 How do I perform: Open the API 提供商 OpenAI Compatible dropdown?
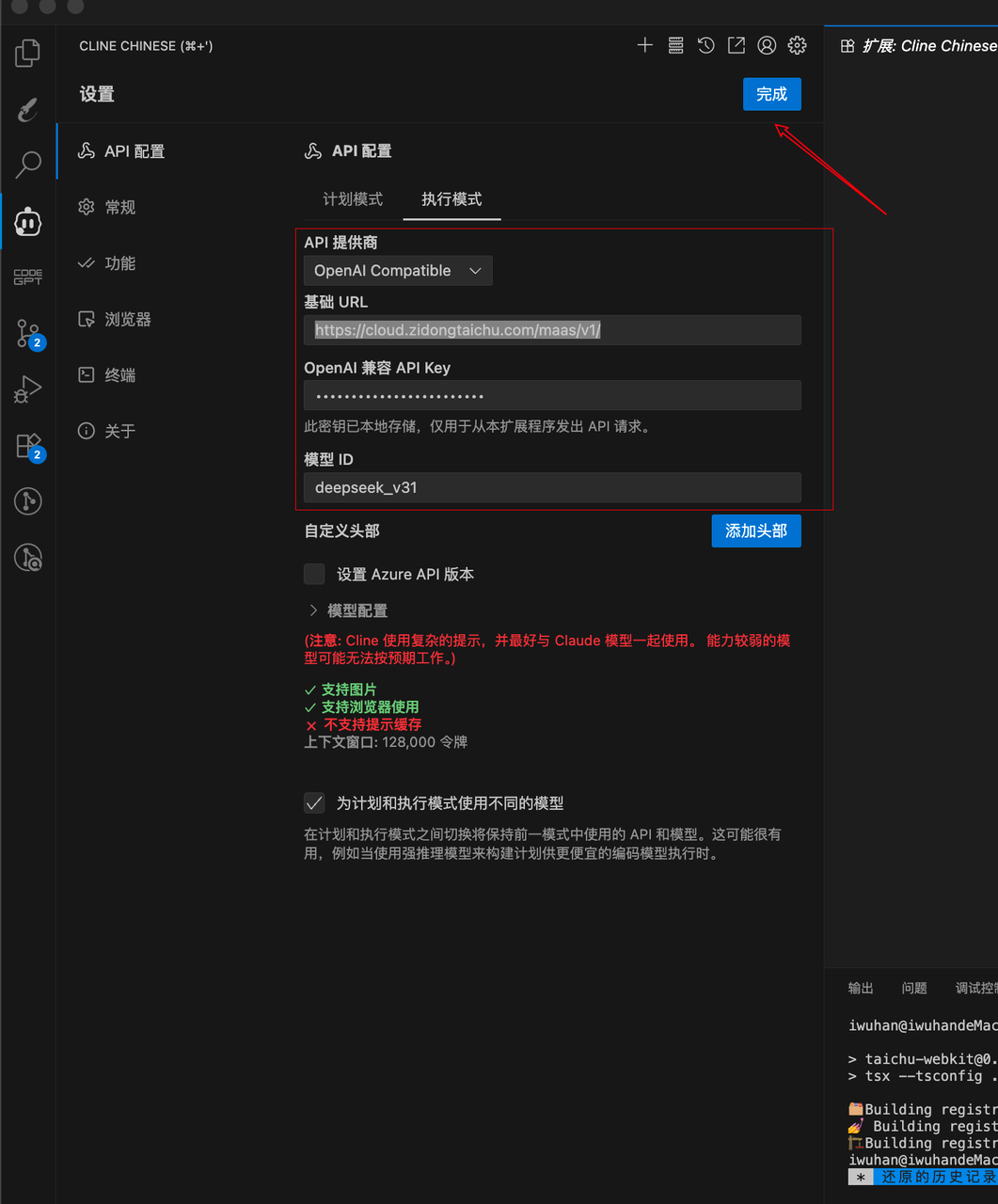[x=397, y=271]
